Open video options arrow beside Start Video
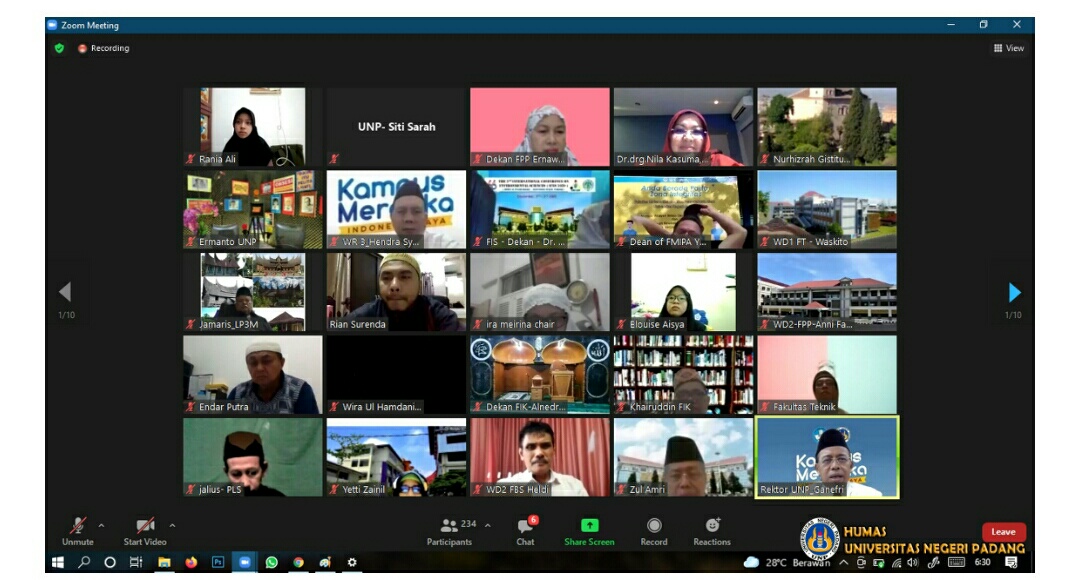 click(172, 525)
